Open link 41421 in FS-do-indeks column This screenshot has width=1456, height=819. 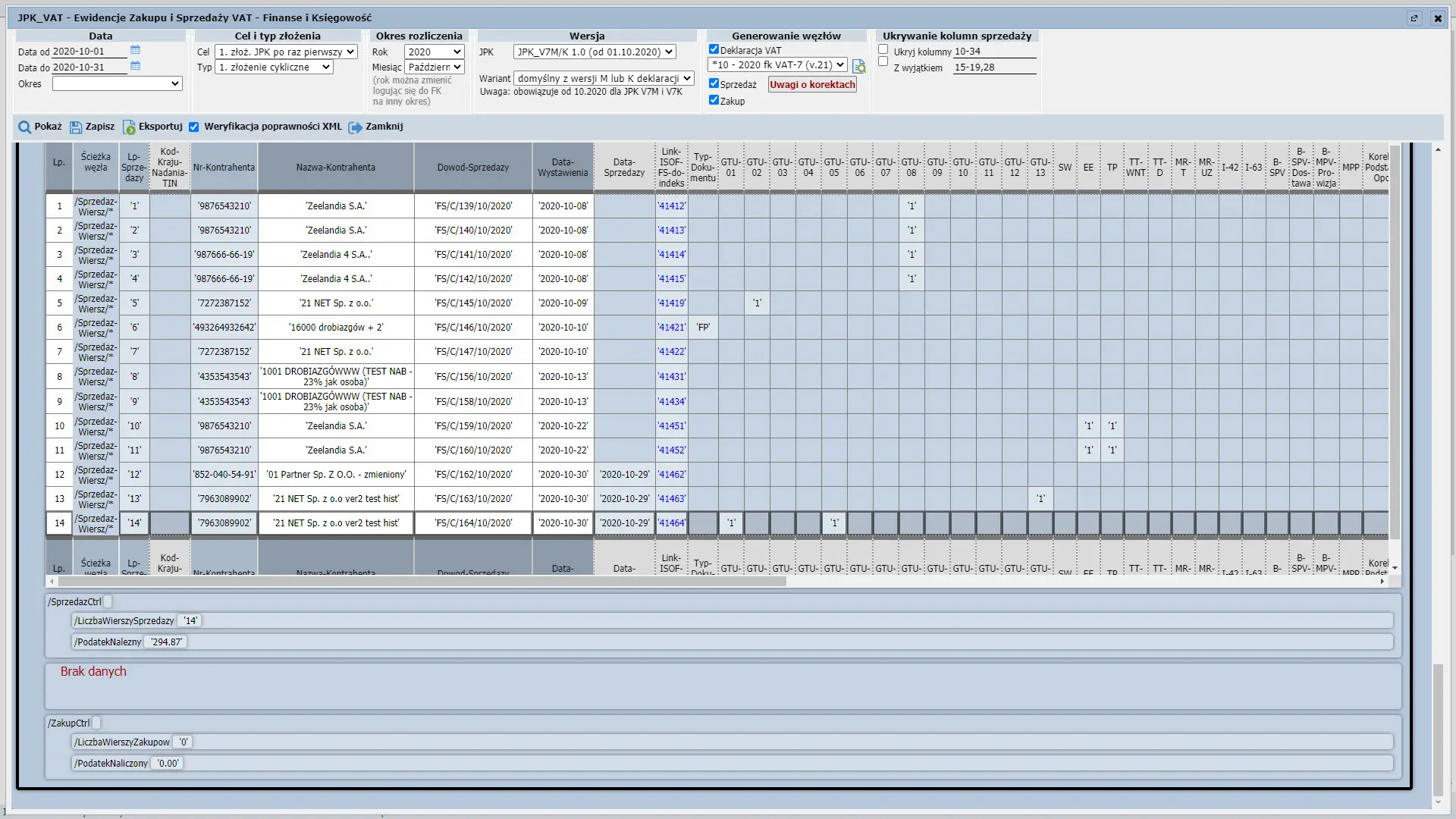(x=671, y=328)
